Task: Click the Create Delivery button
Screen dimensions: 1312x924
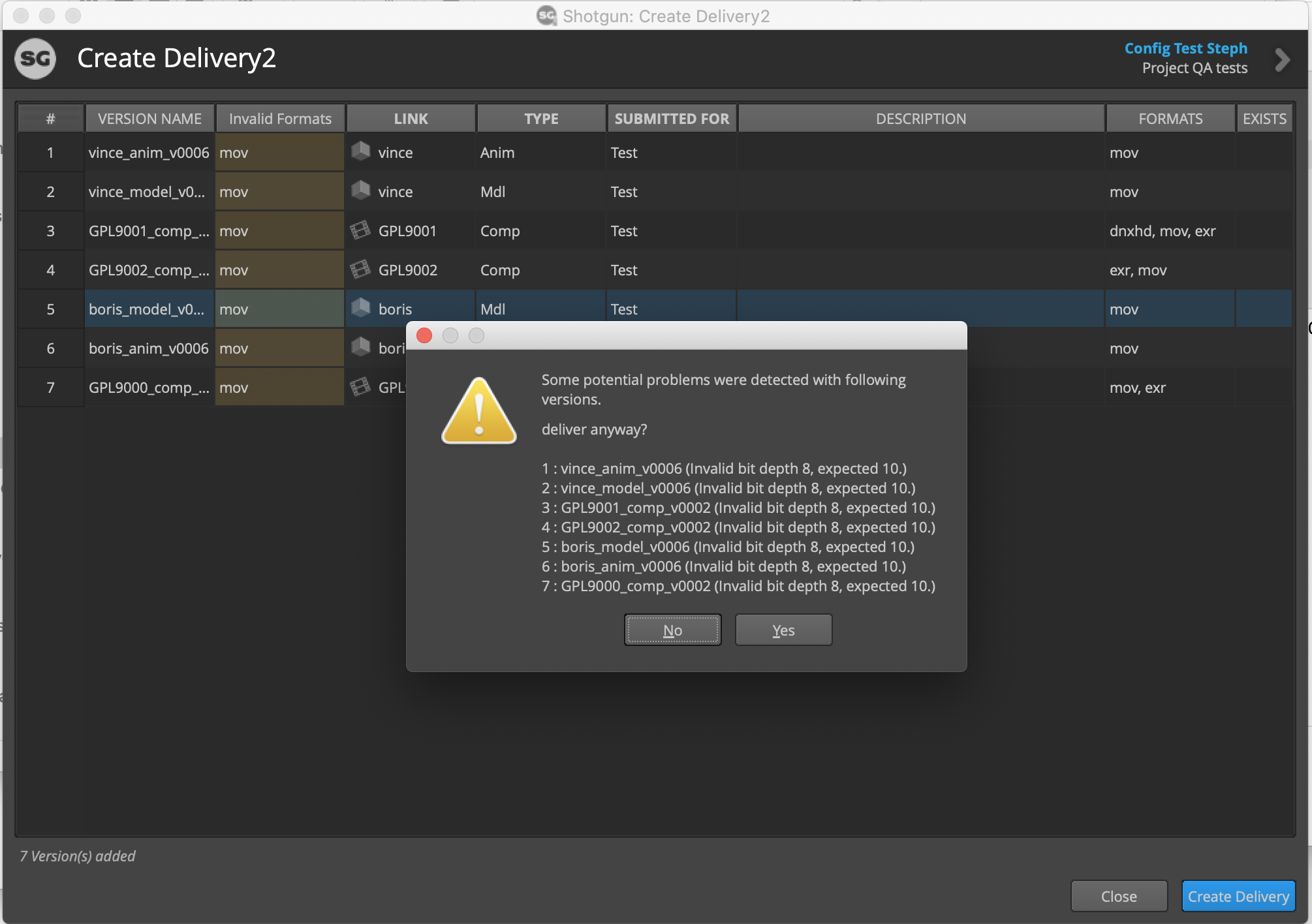Action: tap(1238, 896)
